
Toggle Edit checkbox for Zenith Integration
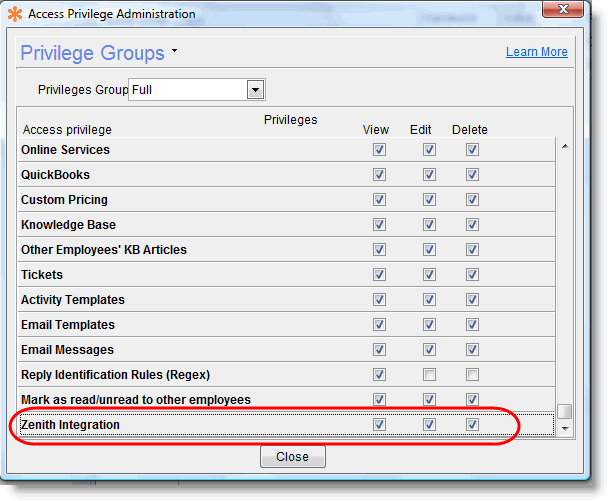pyautogui.click(x=429, y=425)
